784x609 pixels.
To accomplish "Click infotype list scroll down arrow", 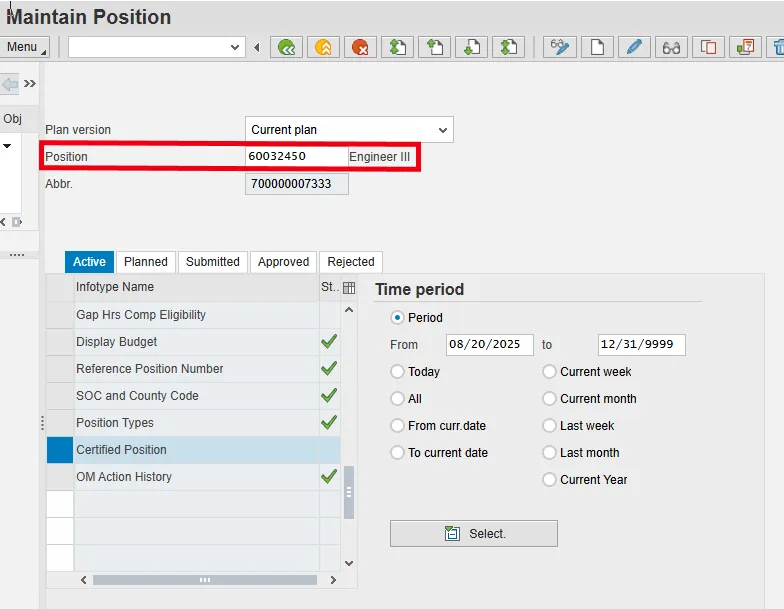I will 349,564.
